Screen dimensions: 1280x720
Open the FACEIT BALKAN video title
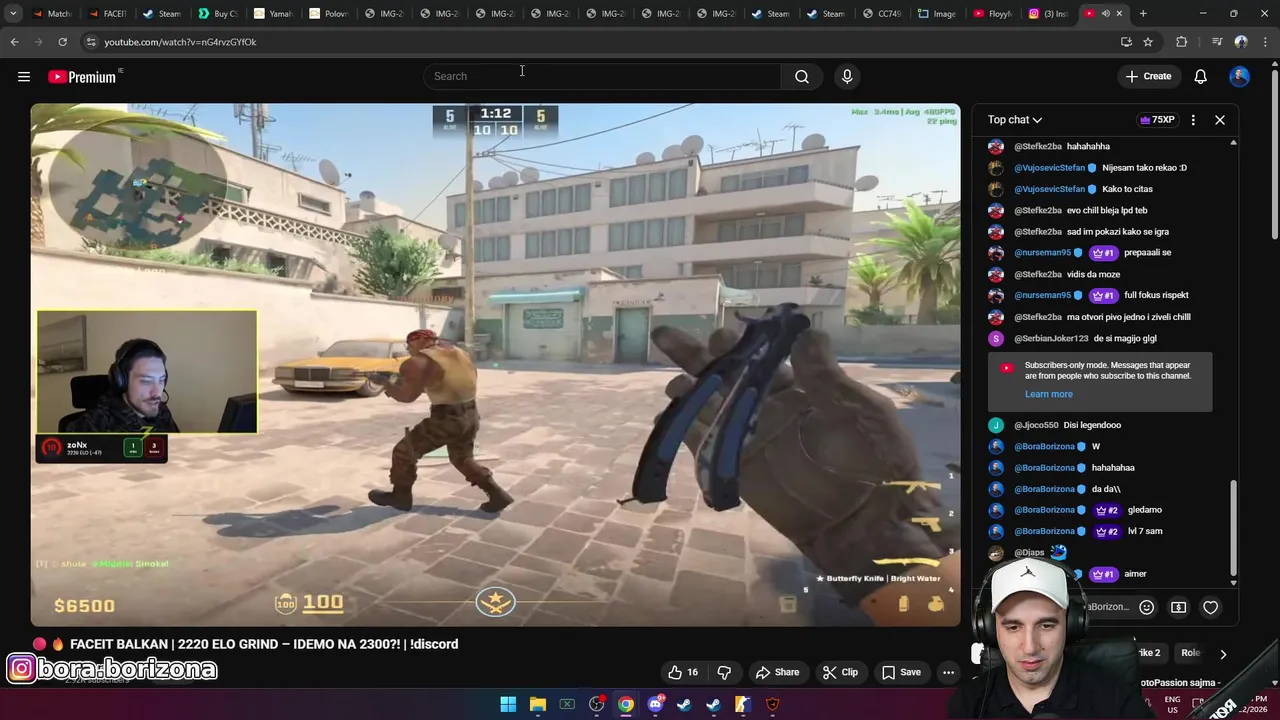pos(264,644)
